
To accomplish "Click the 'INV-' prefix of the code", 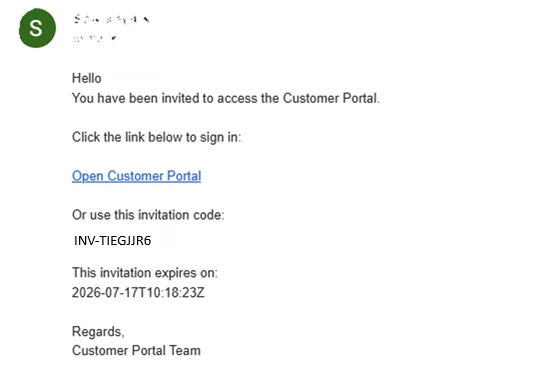I will (86, 241).
